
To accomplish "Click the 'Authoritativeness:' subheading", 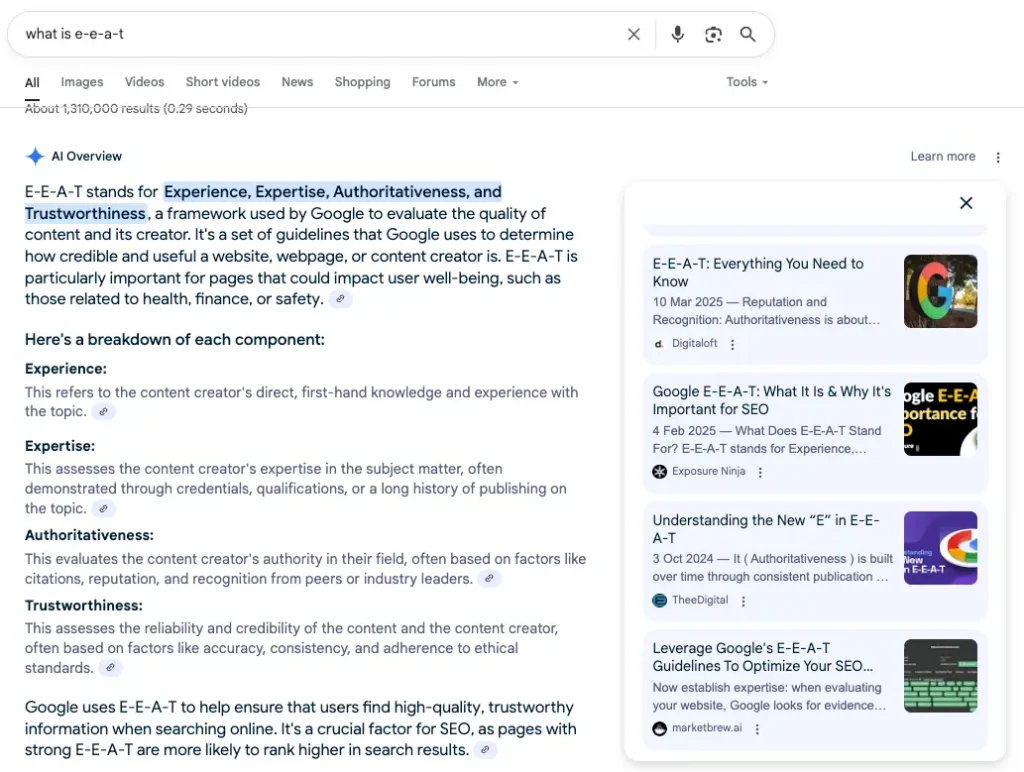I will (x=89, y=536).
